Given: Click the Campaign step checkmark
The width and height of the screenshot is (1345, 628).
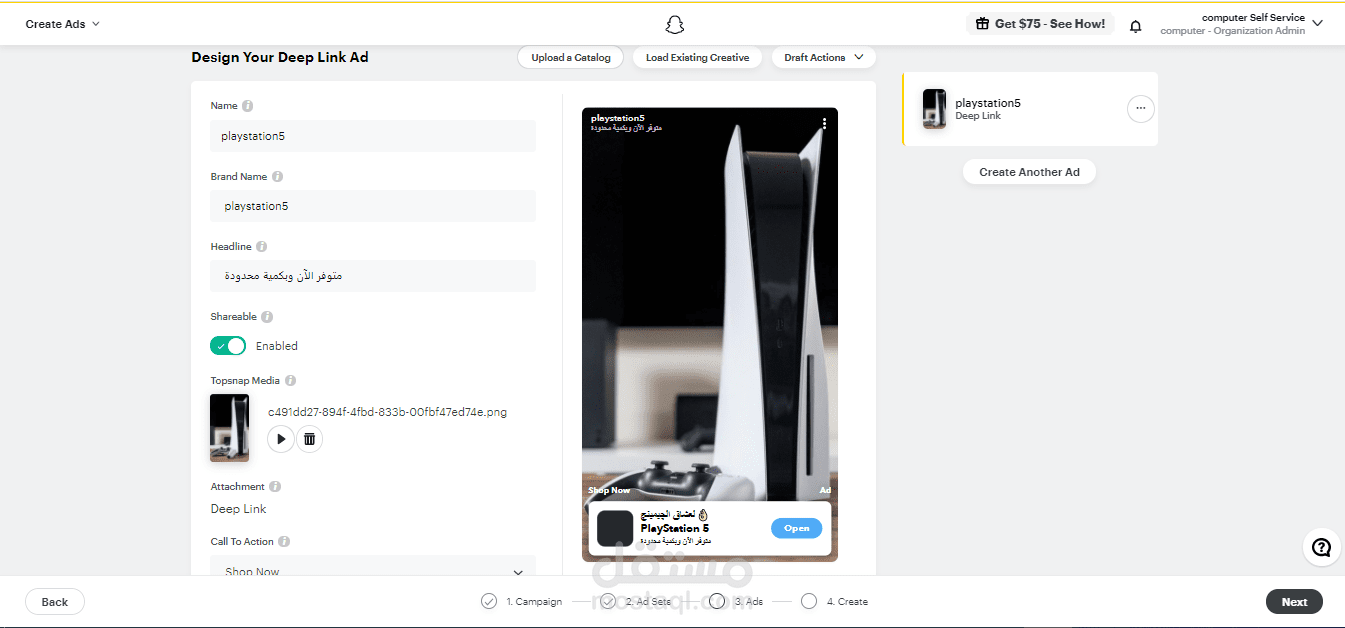Looking at the screenshot, I should tap(489, 601).
